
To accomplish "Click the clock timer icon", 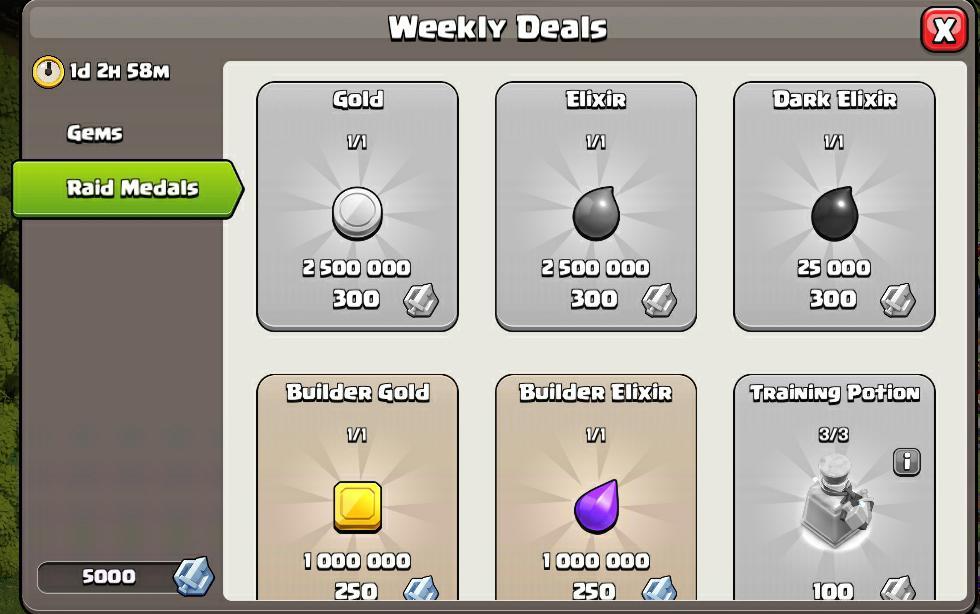I will [48, 71].
